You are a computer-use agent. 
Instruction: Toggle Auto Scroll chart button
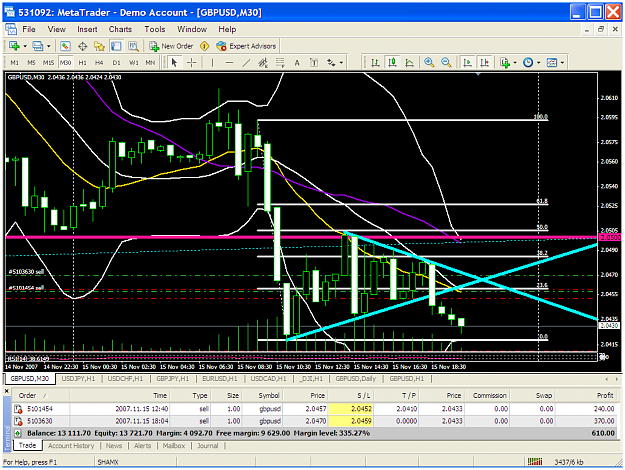[x=467, y=63]
